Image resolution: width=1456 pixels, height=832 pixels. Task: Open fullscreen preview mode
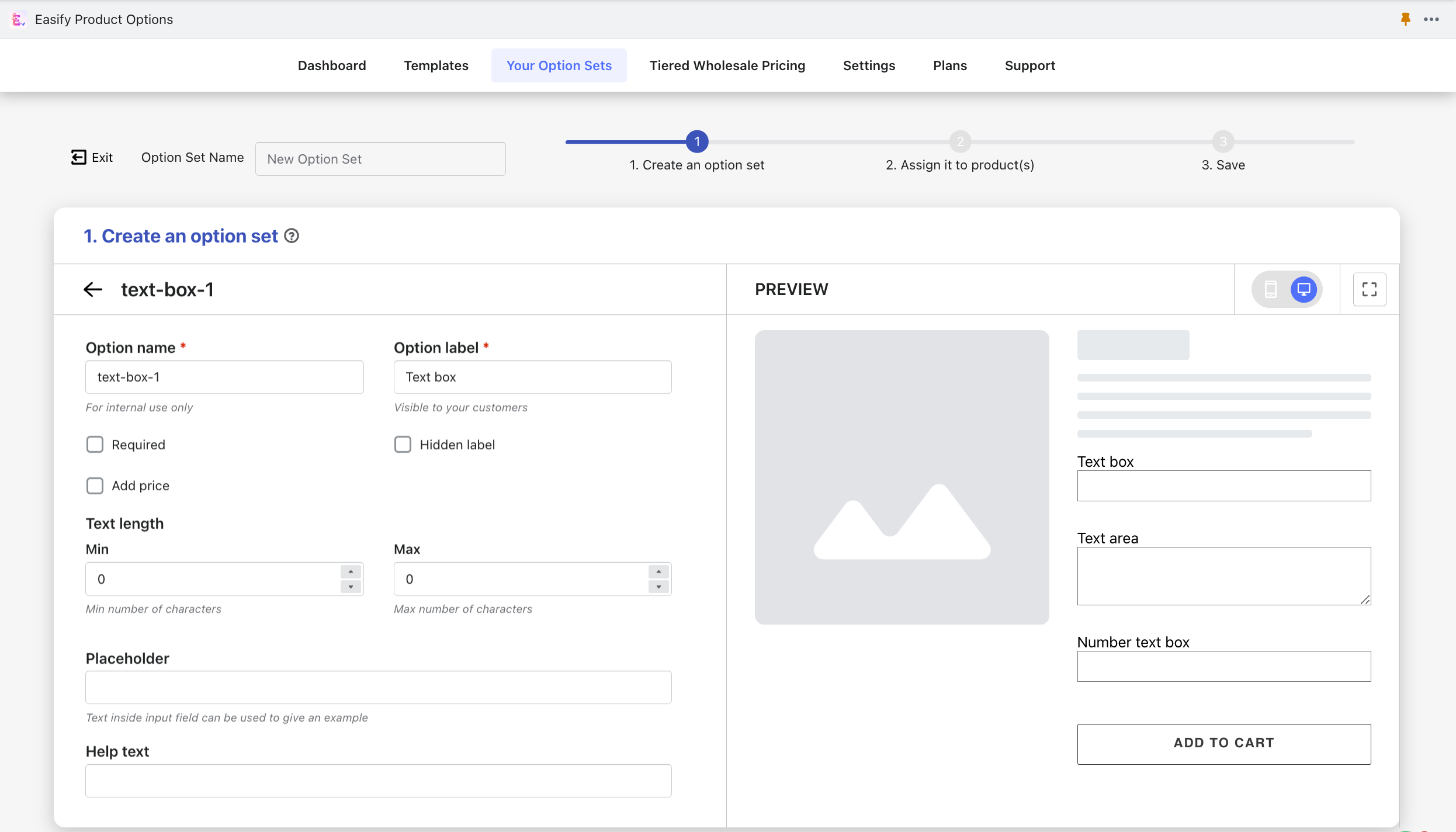pos(1370,289)
